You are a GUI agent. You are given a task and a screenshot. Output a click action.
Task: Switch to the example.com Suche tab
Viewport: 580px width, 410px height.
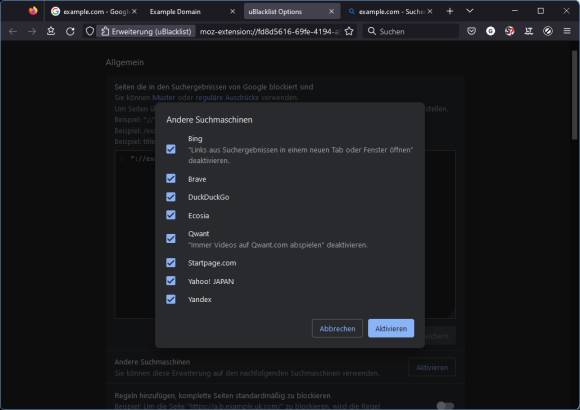(390, 11)
